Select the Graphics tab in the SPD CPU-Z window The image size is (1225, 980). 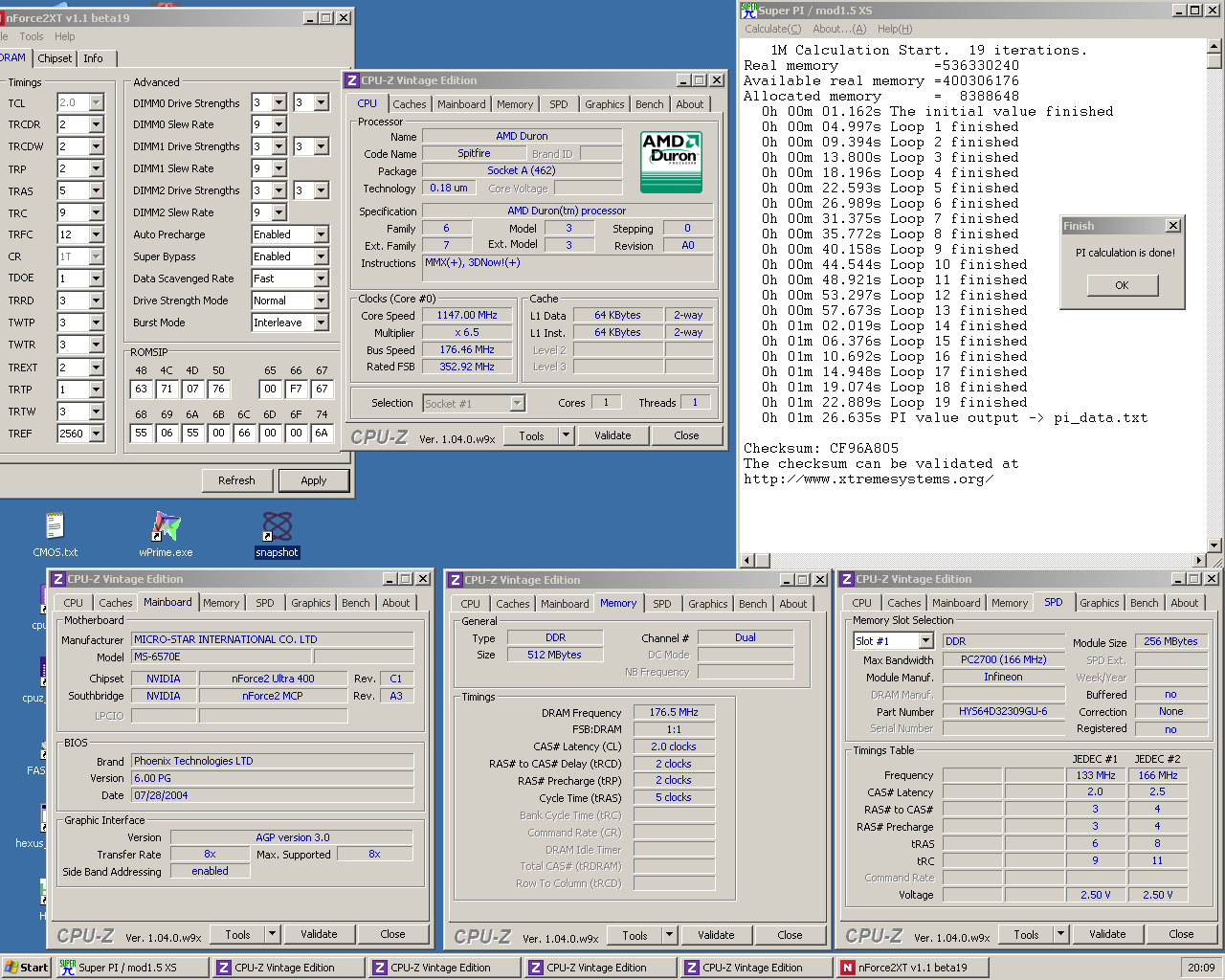click(x=1099, y=603)
